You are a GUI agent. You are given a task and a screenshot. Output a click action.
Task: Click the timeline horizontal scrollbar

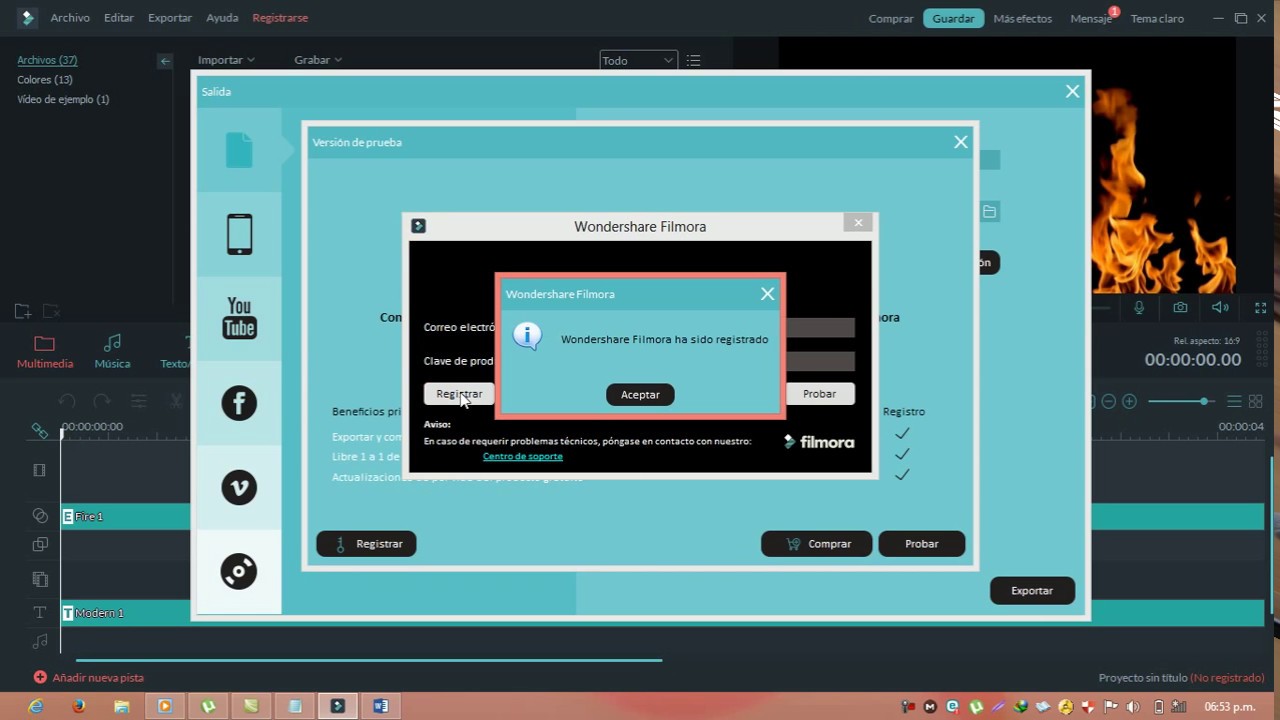click(x=369, y=660)
